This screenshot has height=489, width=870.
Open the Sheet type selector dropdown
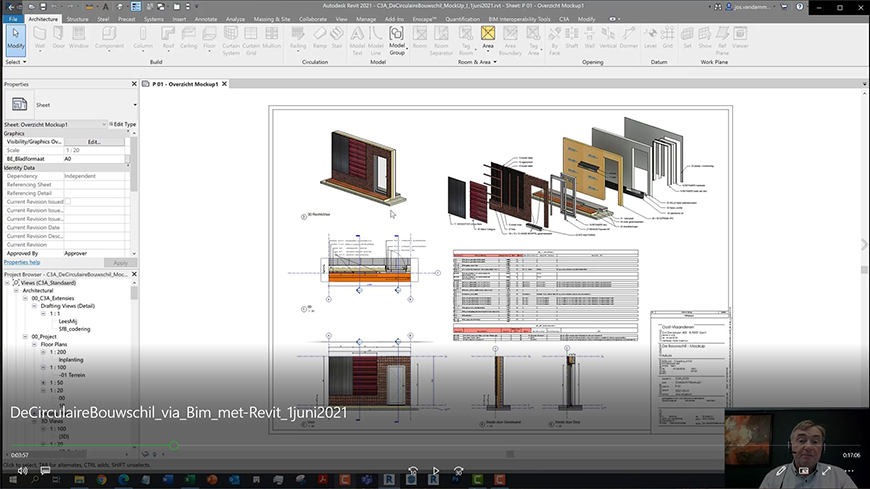coord(135,105)
